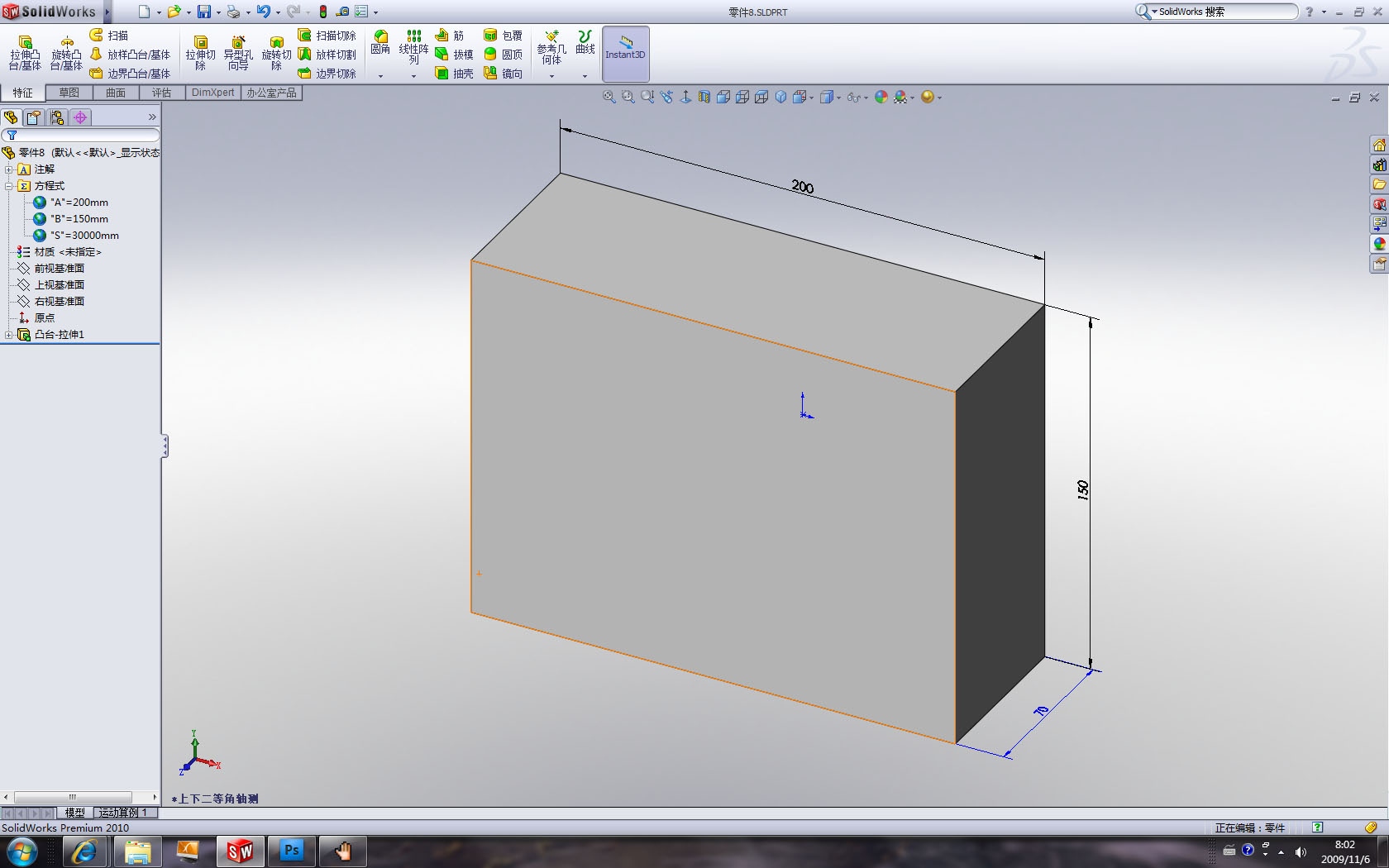Open Photoshop from the Windows taskbar
This screenshot has height=868, width=1389.
[292, 851]
